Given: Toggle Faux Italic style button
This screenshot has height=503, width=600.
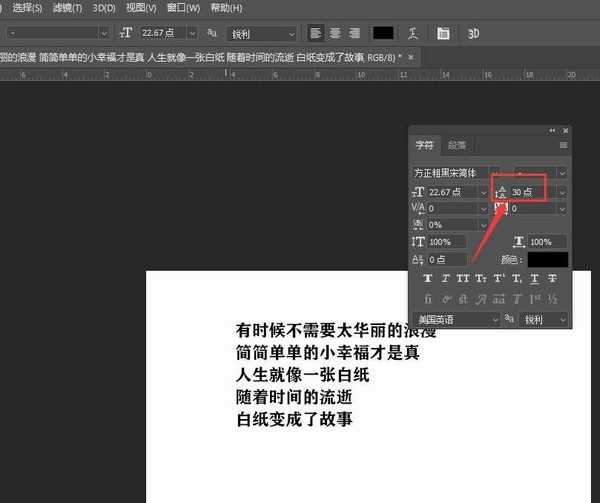Looking at the screenshot, I should [x=445, y=279].
